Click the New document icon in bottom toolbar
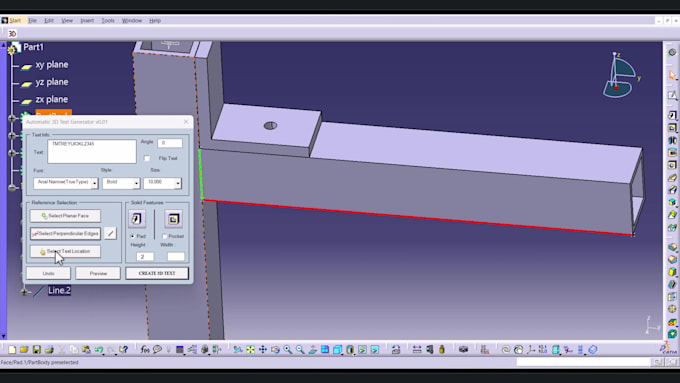 click(12, 349)
